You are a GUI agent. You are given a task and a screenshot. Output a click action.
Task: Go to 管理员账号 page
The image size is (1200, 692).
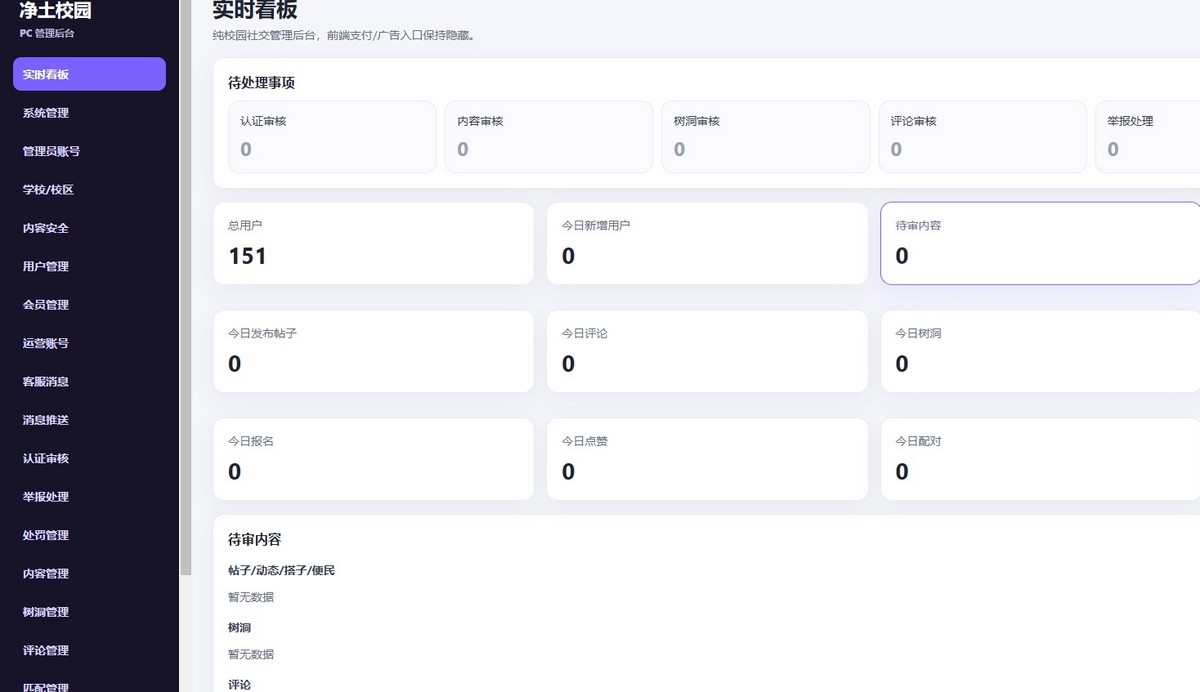coord(89,151)
